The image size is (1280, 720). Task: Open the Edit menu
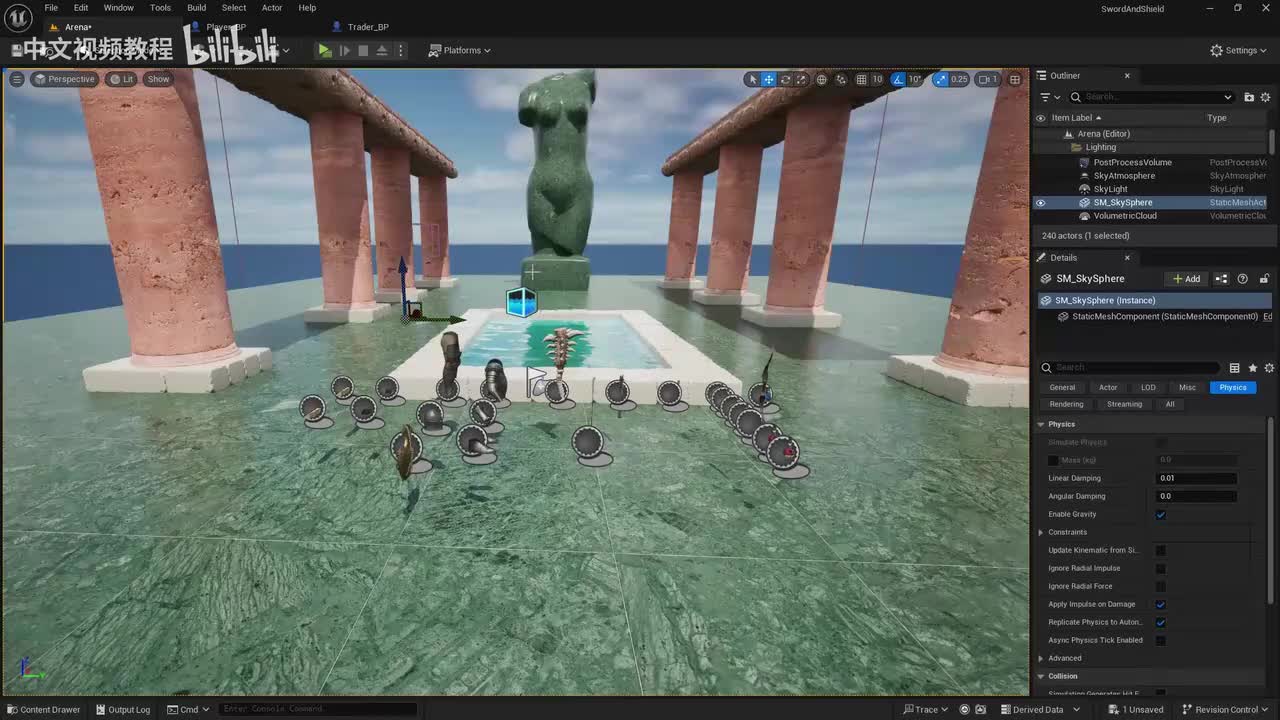[x=81, y=7]
